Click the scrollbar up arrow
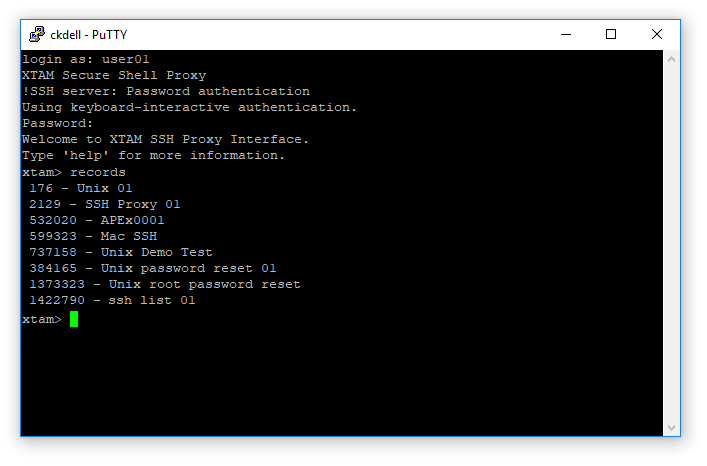Viewport: 707px width, 466px height. [672, 59]
